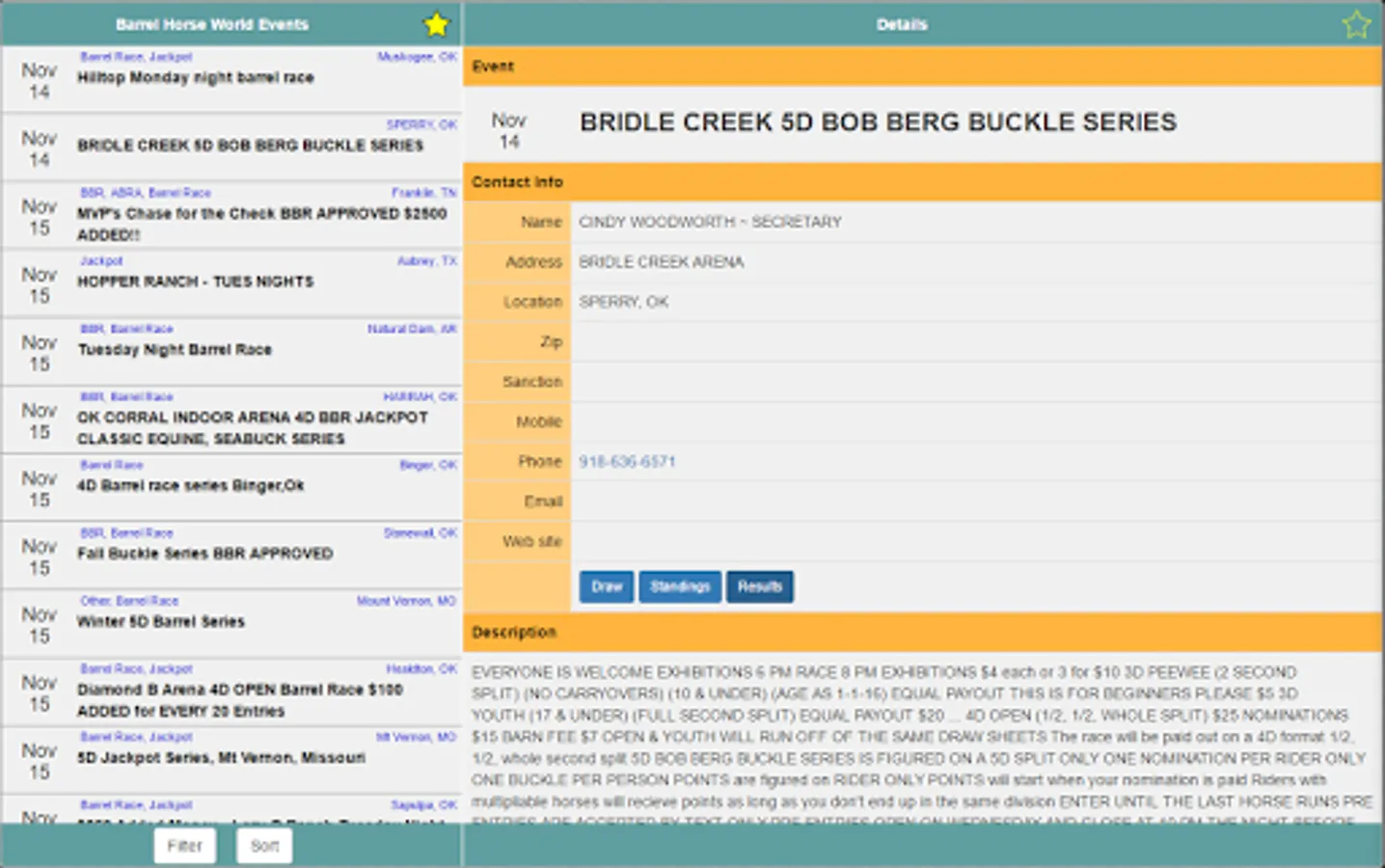
Task: Open 4D Barrel race series Binger,Ok
Action: pyautogui.click(x=231, y=484)
